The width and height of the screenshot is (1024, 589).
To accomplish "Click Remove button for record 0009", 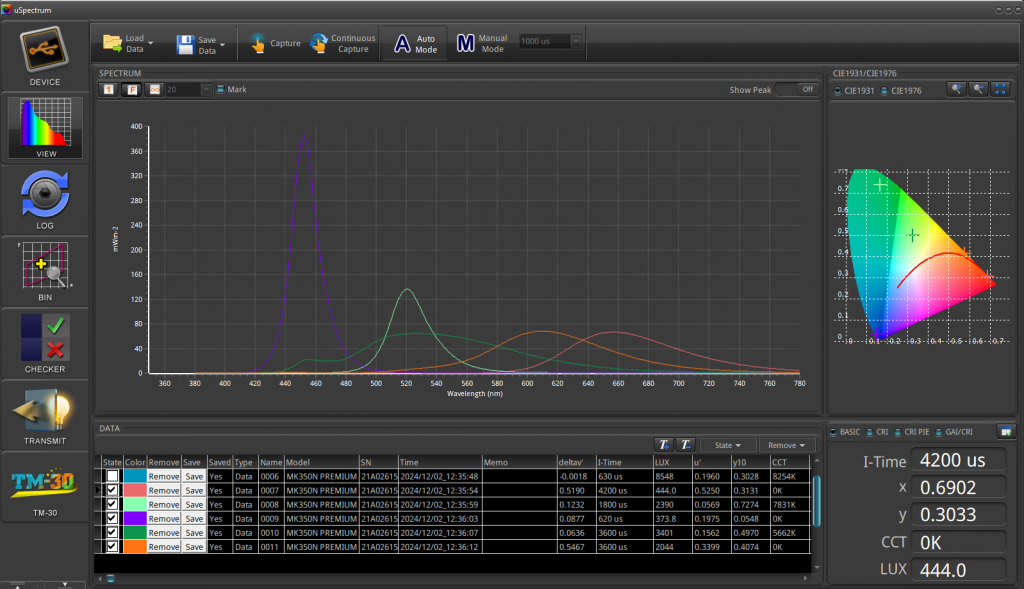I will [x=164, y=519].
